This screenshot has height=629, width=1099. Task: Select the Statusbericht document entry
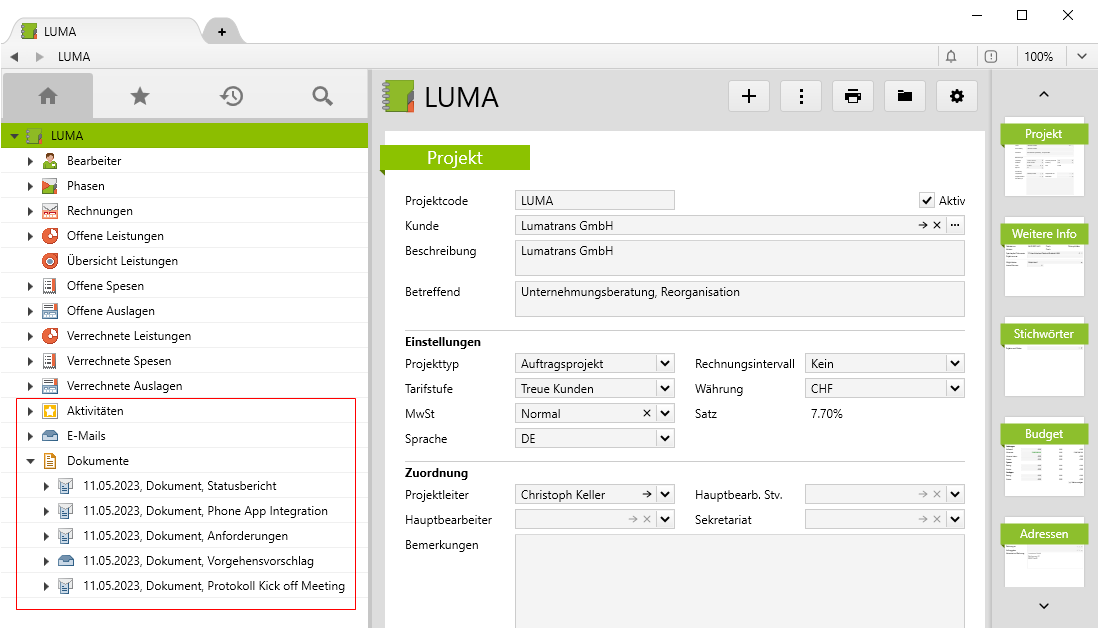coord(180,486)
